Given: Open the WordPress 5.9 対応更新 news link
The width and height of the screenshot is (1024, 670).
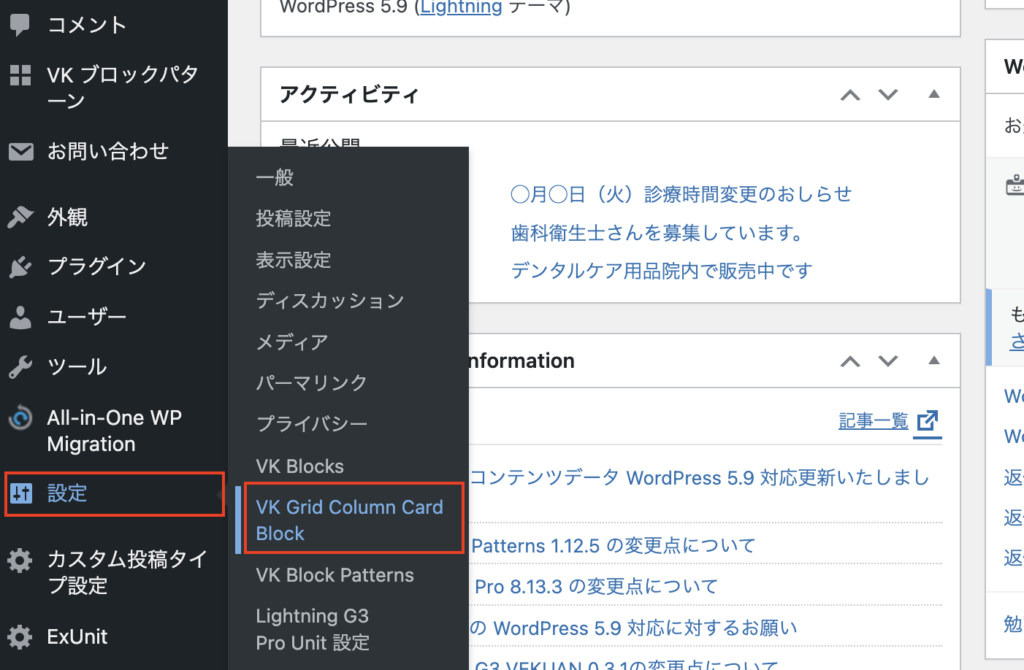Looking at the screenshot, I should [x=699, y=478].
